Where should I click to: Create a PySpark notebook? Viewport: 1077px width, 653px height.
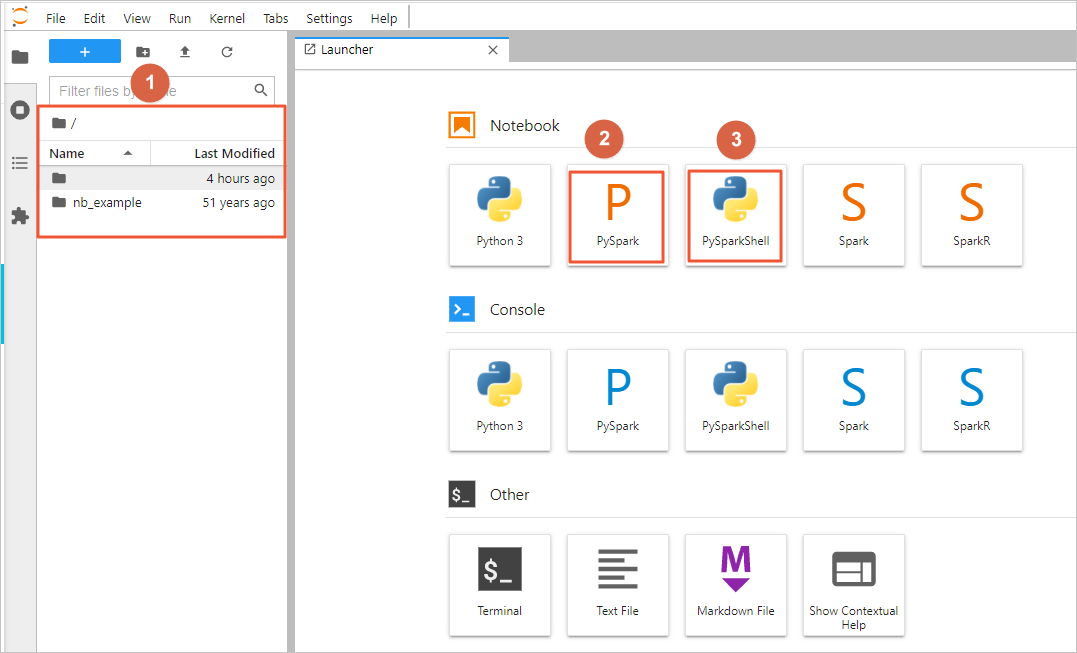click(x=617, y=215)
